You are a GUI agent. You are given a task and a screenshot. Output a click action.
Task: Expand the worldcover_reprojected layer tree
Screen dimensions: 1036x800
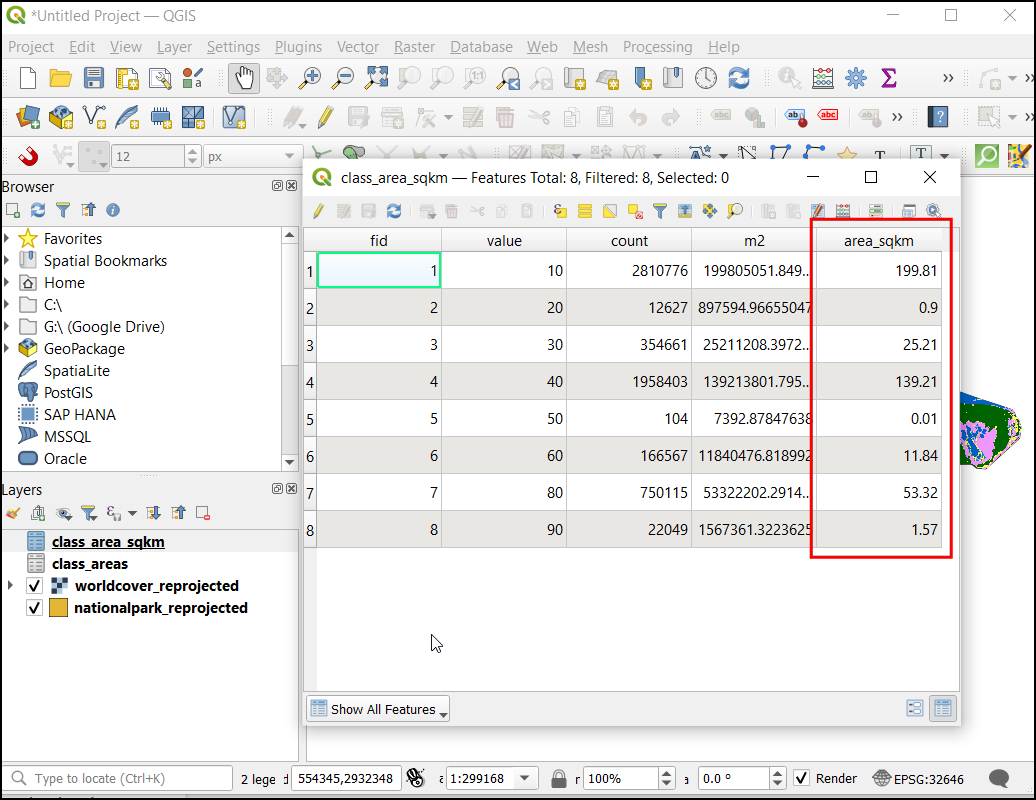(x=10, y=586)
